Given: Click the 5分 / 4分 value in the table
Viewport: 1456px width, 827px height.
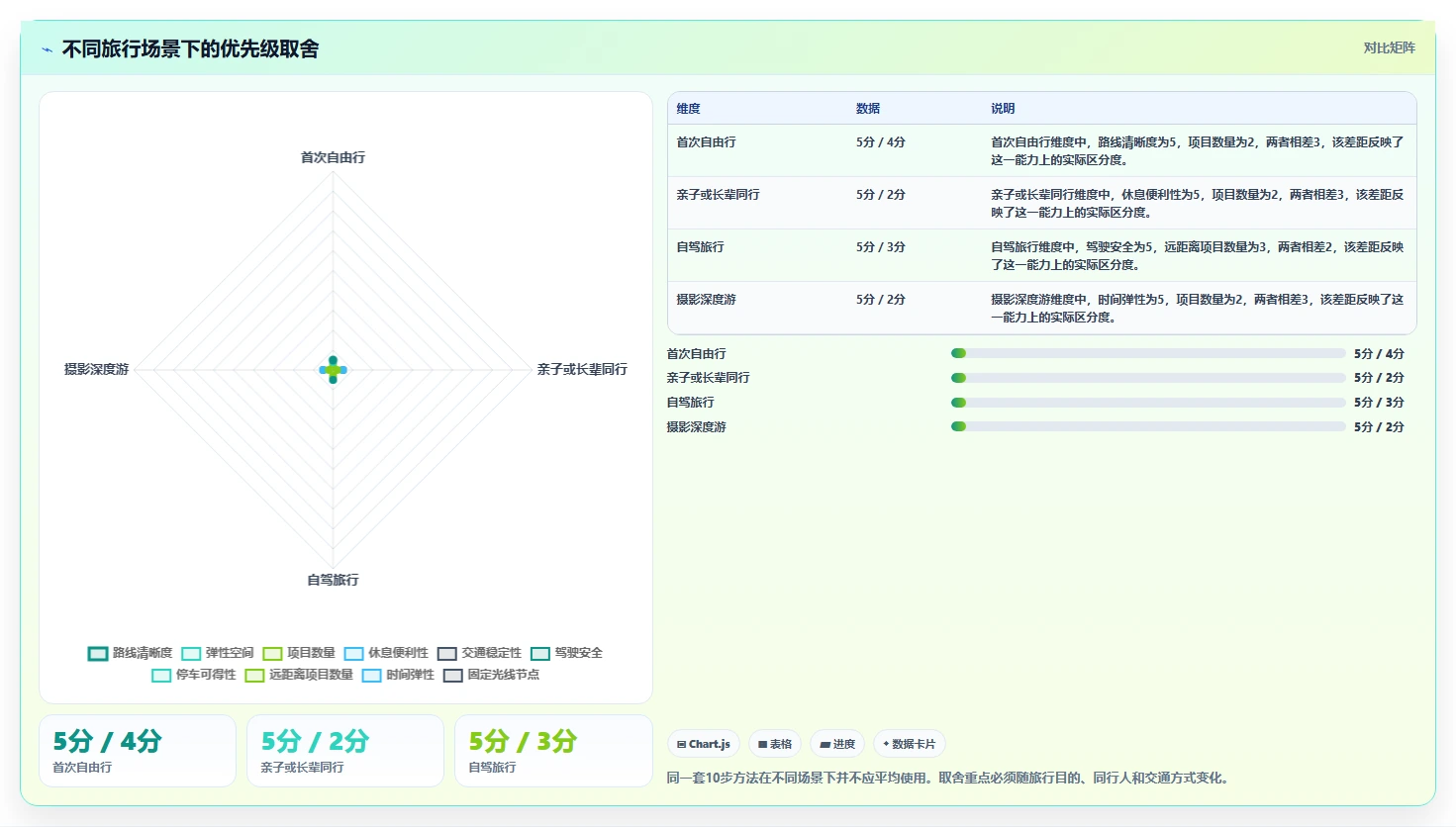Looking at the screenshot, I should tap(881, 142).
